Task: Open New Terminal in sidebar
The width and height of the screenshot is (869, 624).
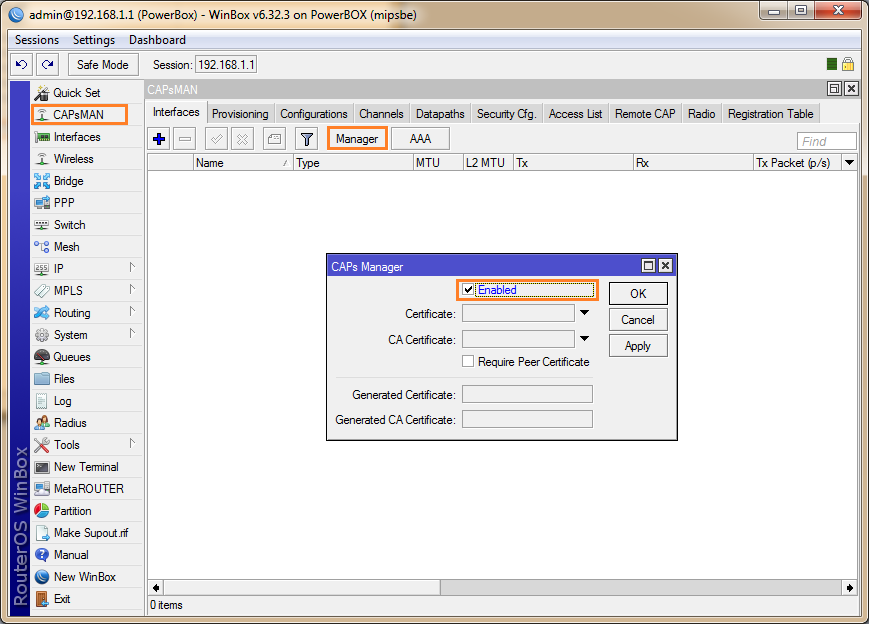Action: 85,467
